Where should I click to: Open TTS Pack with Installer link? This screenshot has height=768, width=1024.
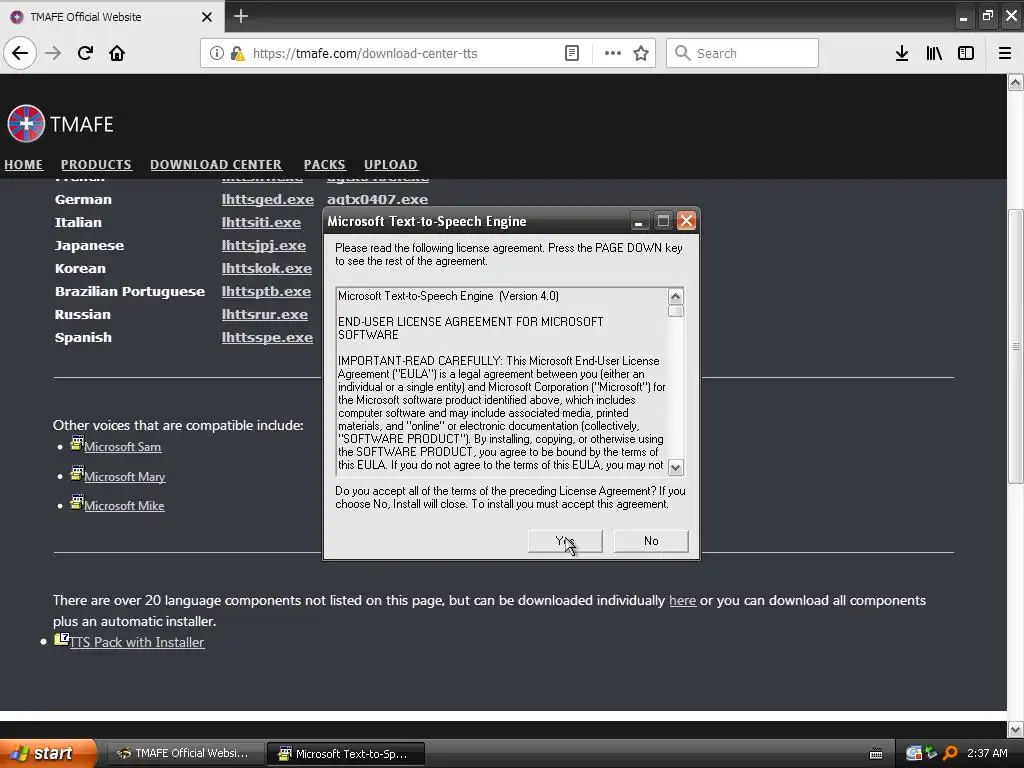pos(137,642)
